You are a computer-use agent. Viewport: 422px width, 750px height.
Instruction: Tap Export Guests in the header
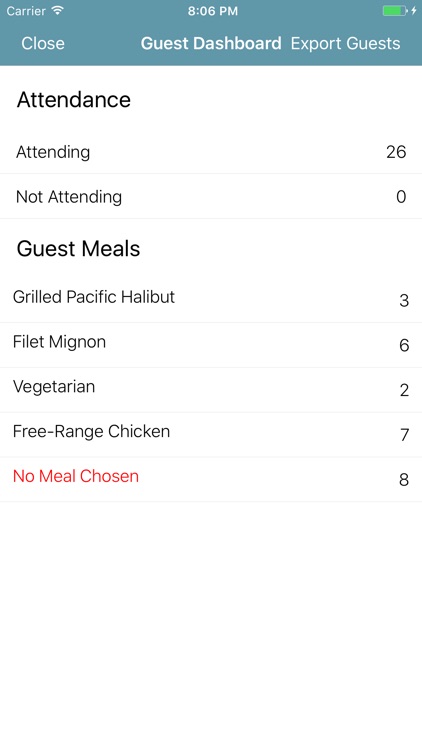tap(345, 44)
